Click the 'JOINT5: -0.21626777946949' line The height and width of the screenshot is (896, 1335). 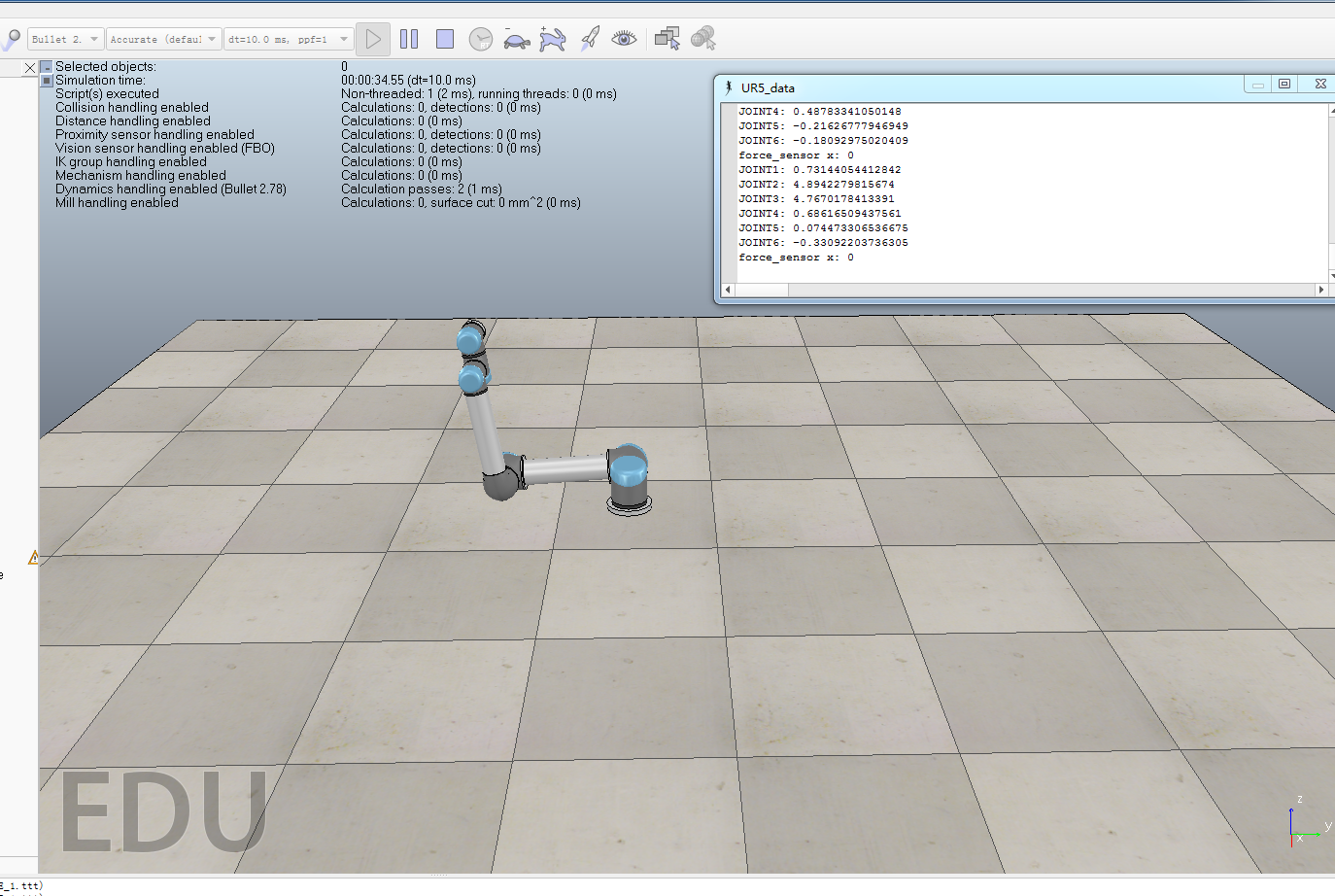pyautogui.click(x=823, y=126)
